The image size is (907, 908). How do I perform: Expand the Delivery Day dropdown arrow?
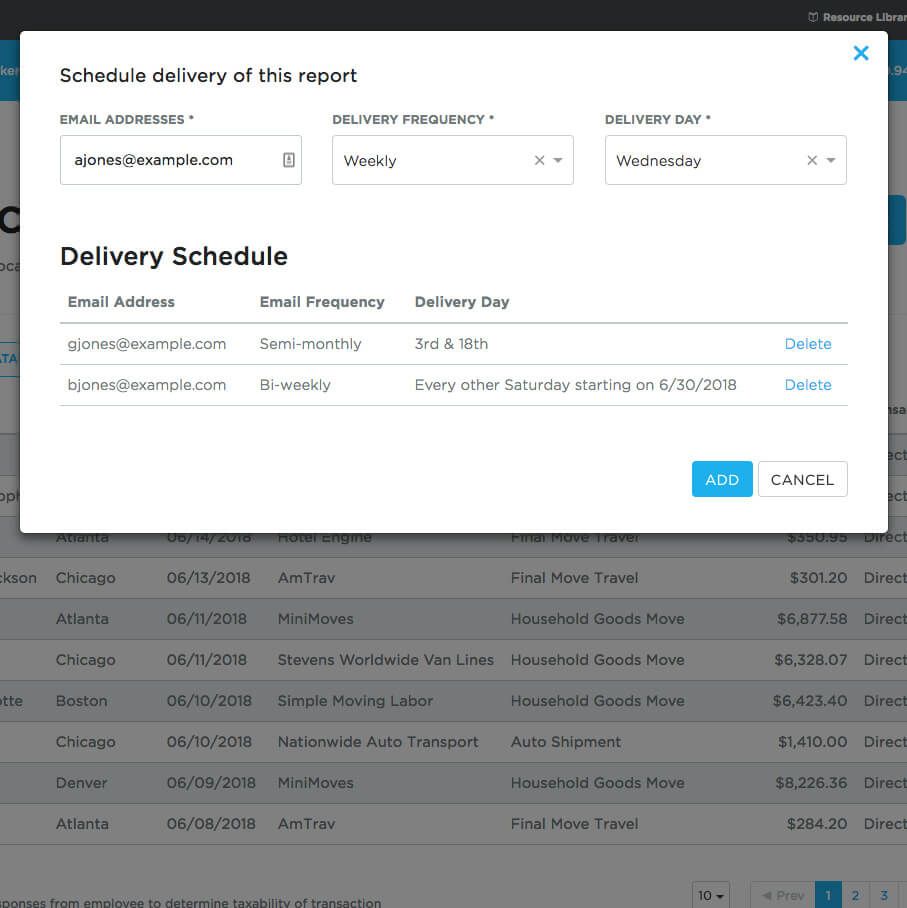tap(831, 161)
